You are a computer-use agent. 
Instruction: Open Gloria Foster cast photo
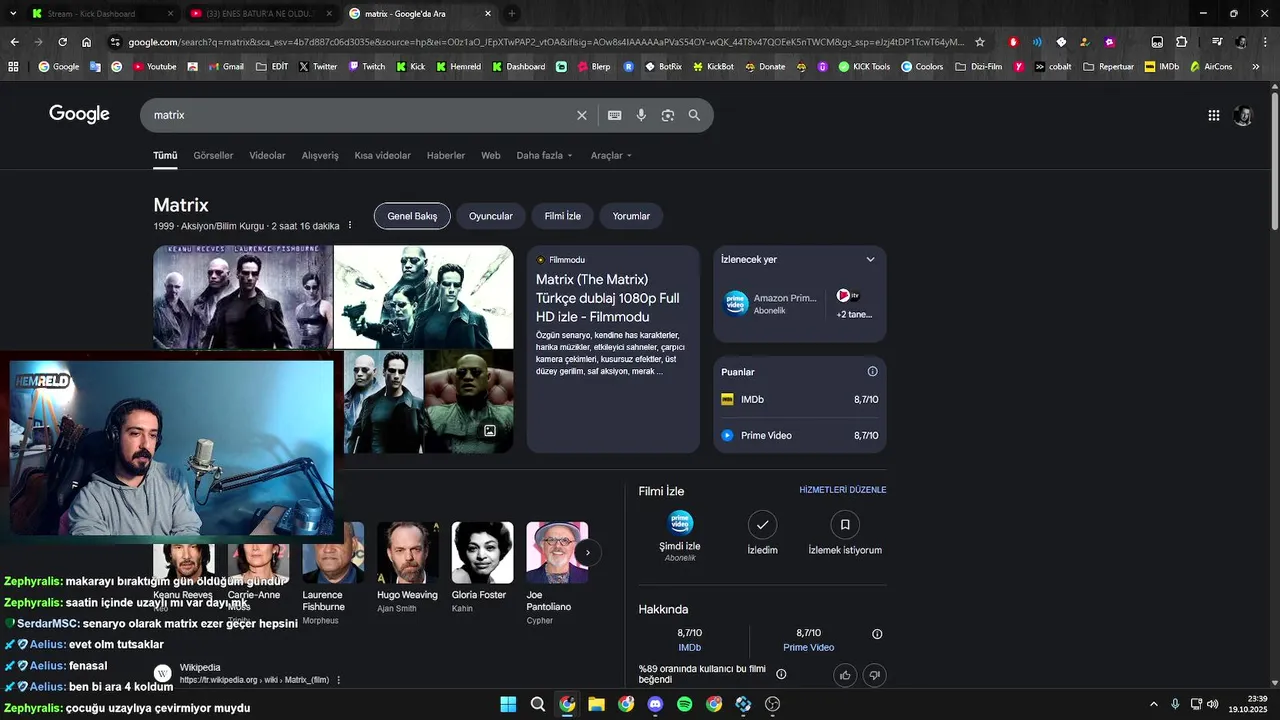tap(483, 552)
